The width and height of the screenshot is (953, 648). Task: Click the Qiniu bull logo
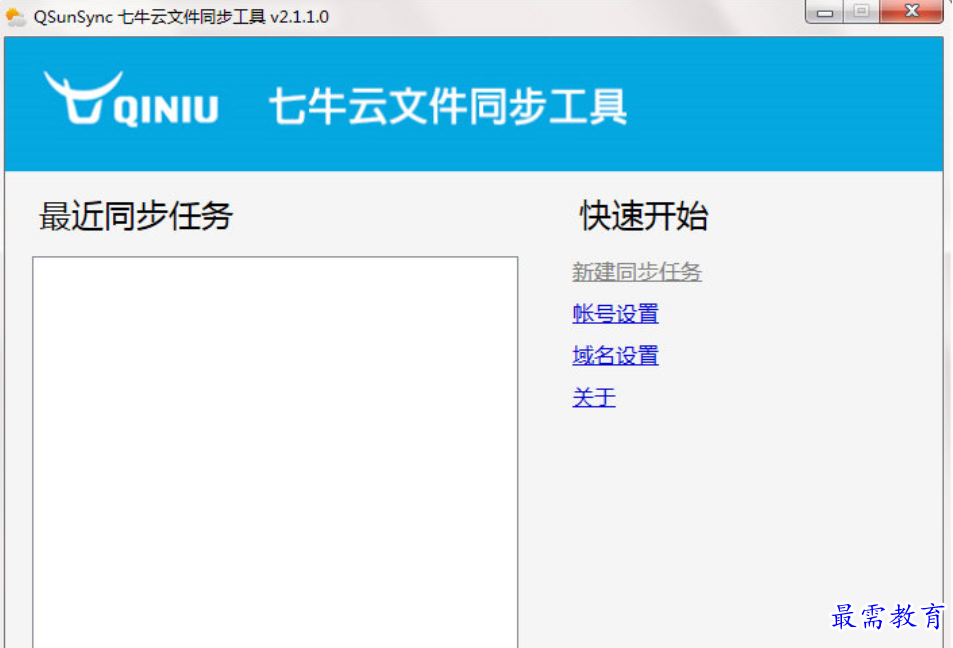click(131, 99)
